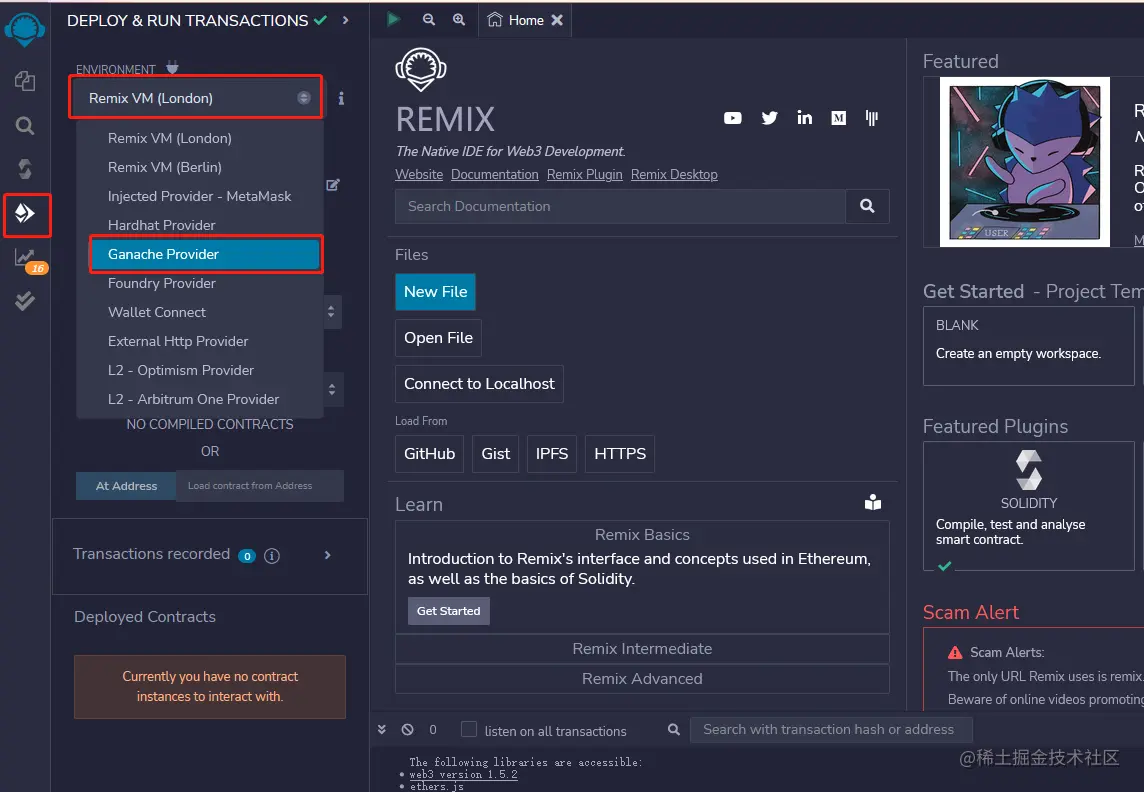Click Connect to Localhost button
This screenshot has width=1144, height=792.
[479, 384]
